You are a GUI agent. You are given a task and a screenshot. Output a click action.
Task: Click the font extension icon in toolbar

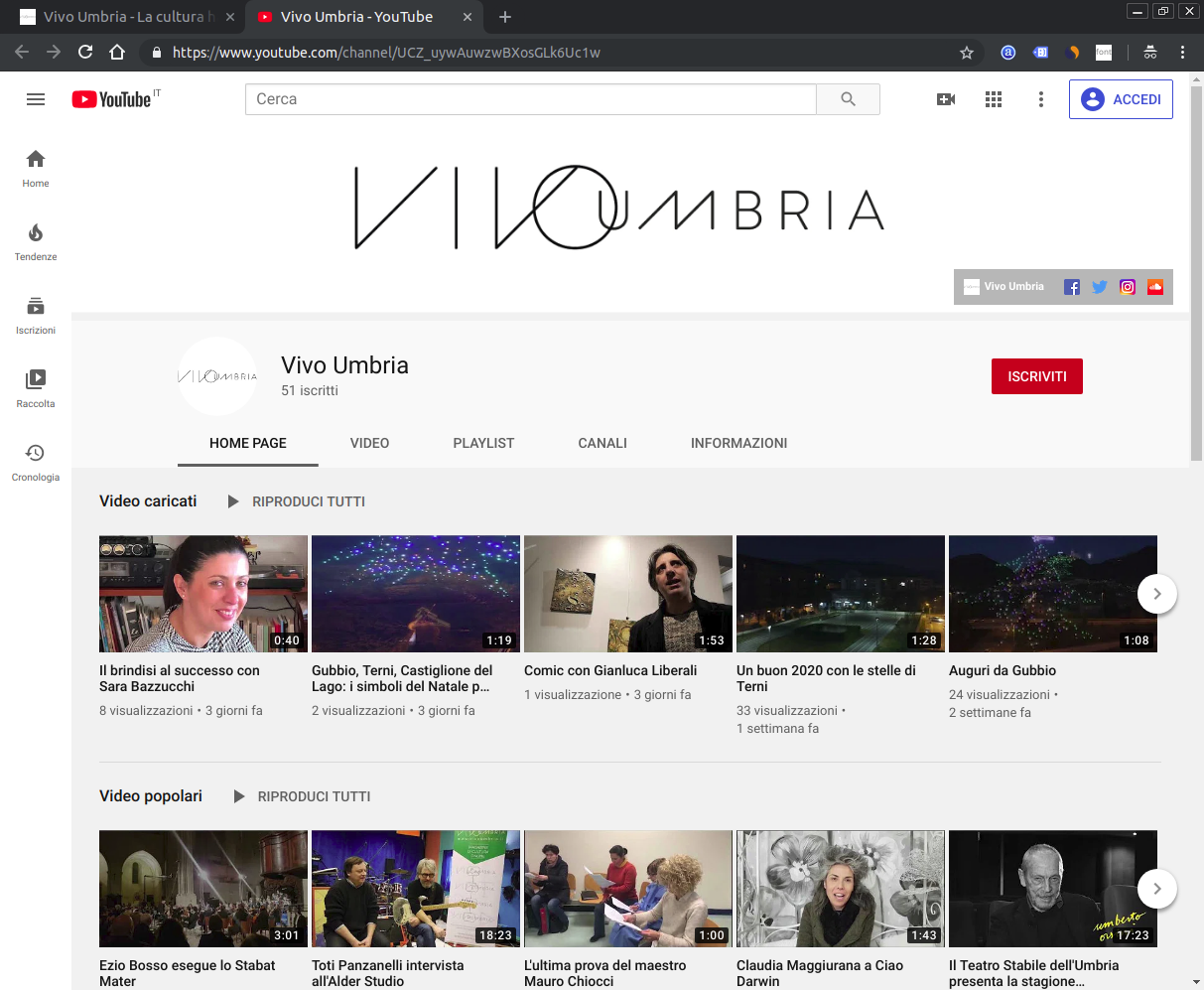coord(1104,53)
